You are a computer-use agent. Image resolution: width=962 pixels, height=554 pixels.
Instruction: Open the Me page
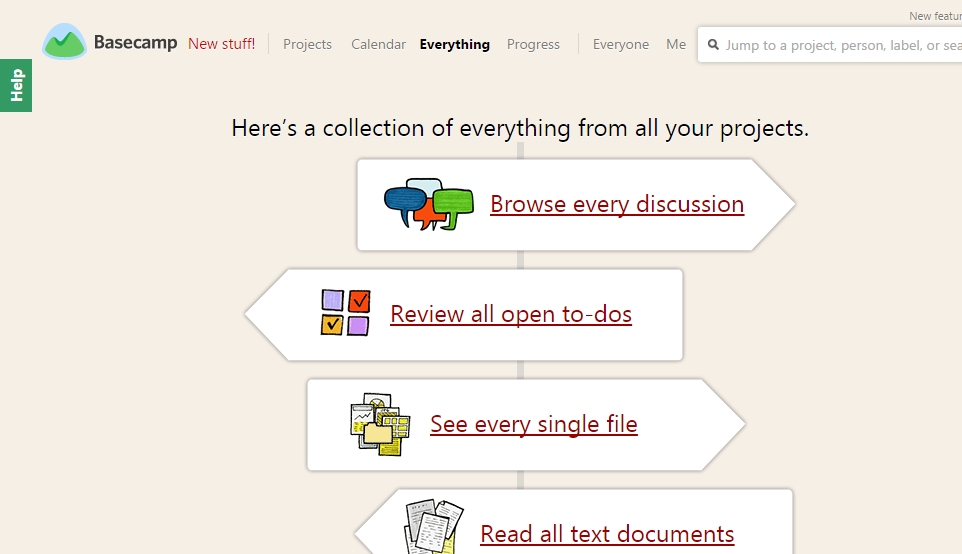pyautogui.click(x=676, y=44)
